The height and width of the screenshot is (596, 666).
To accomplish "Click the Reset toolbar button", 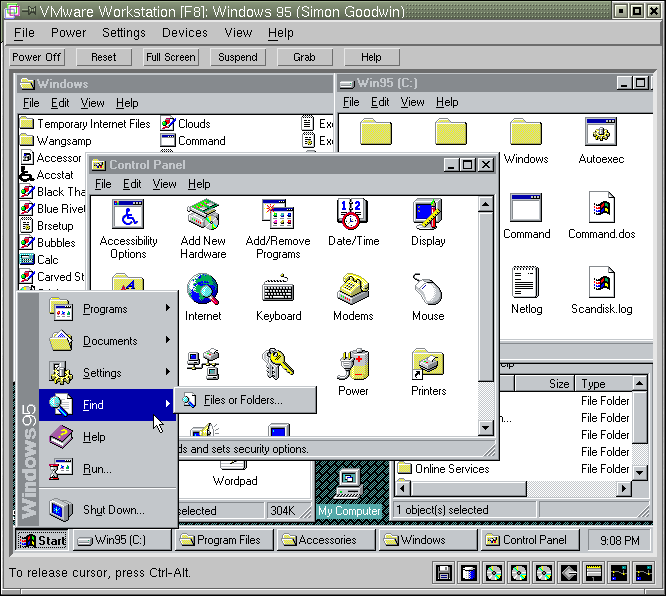I will [x=104, y=57].
